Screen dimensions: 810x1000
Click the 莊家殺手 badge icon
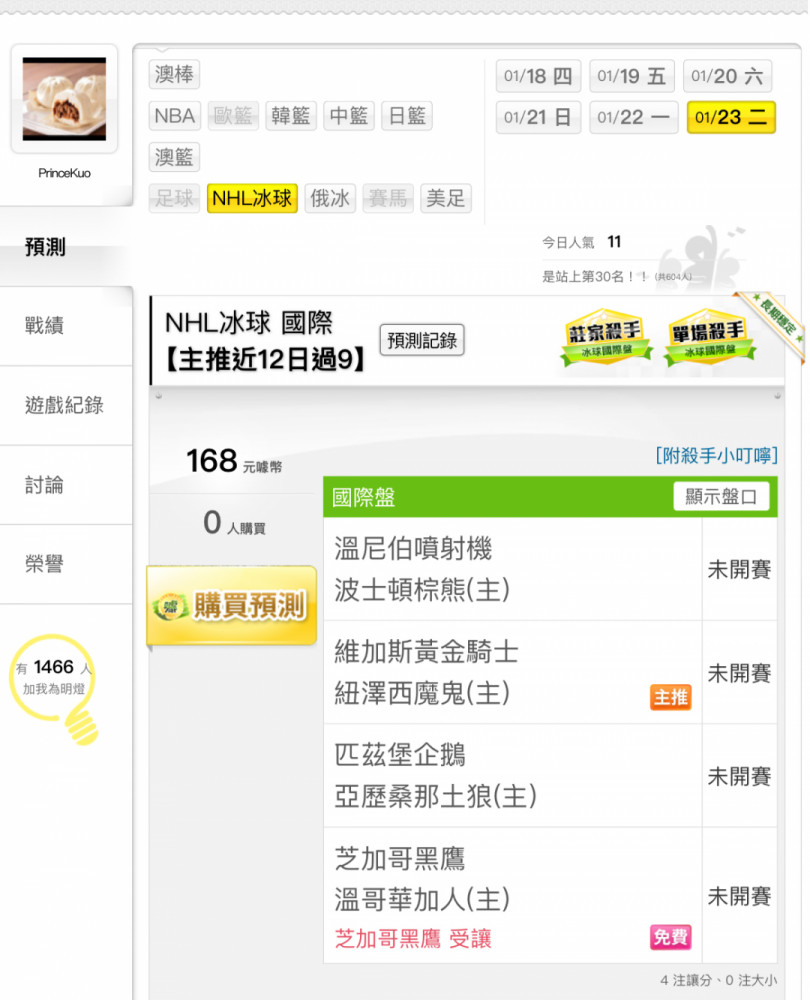605,336
